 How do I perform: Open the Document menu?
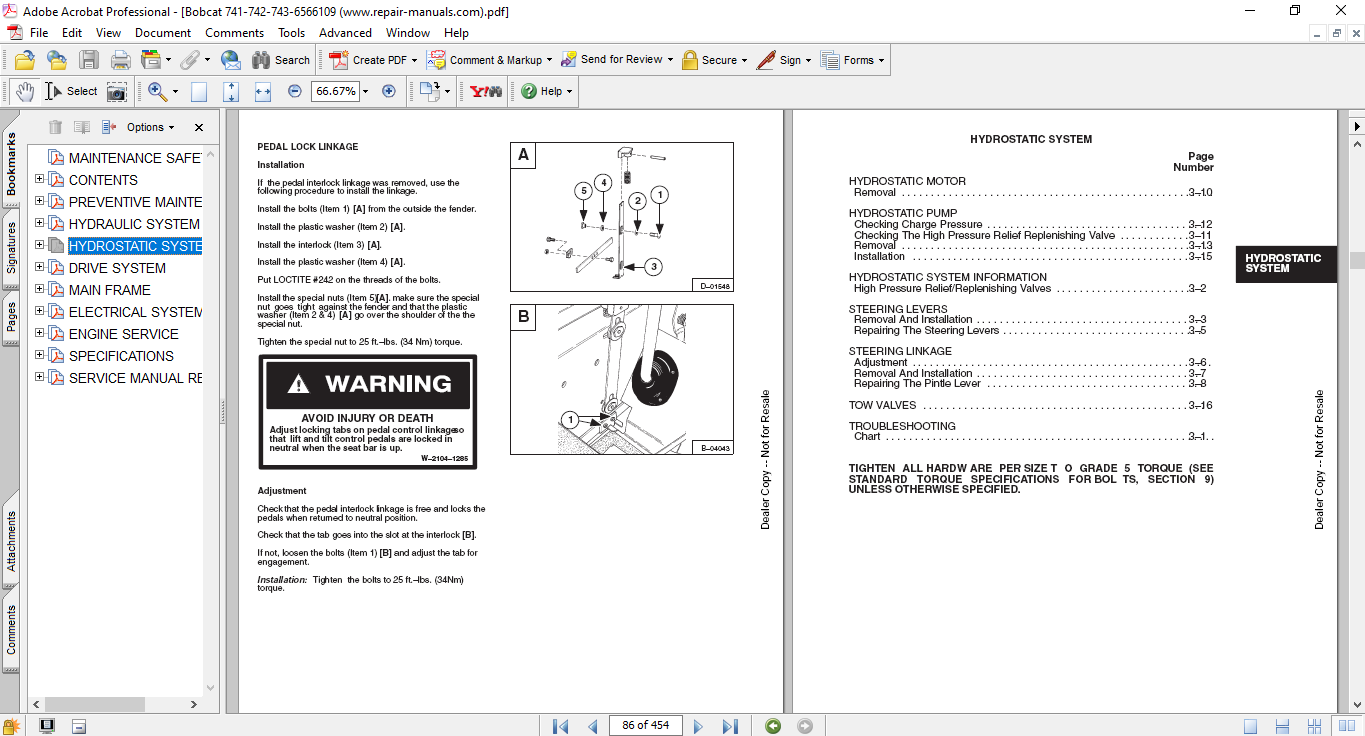tap(163, 33)
